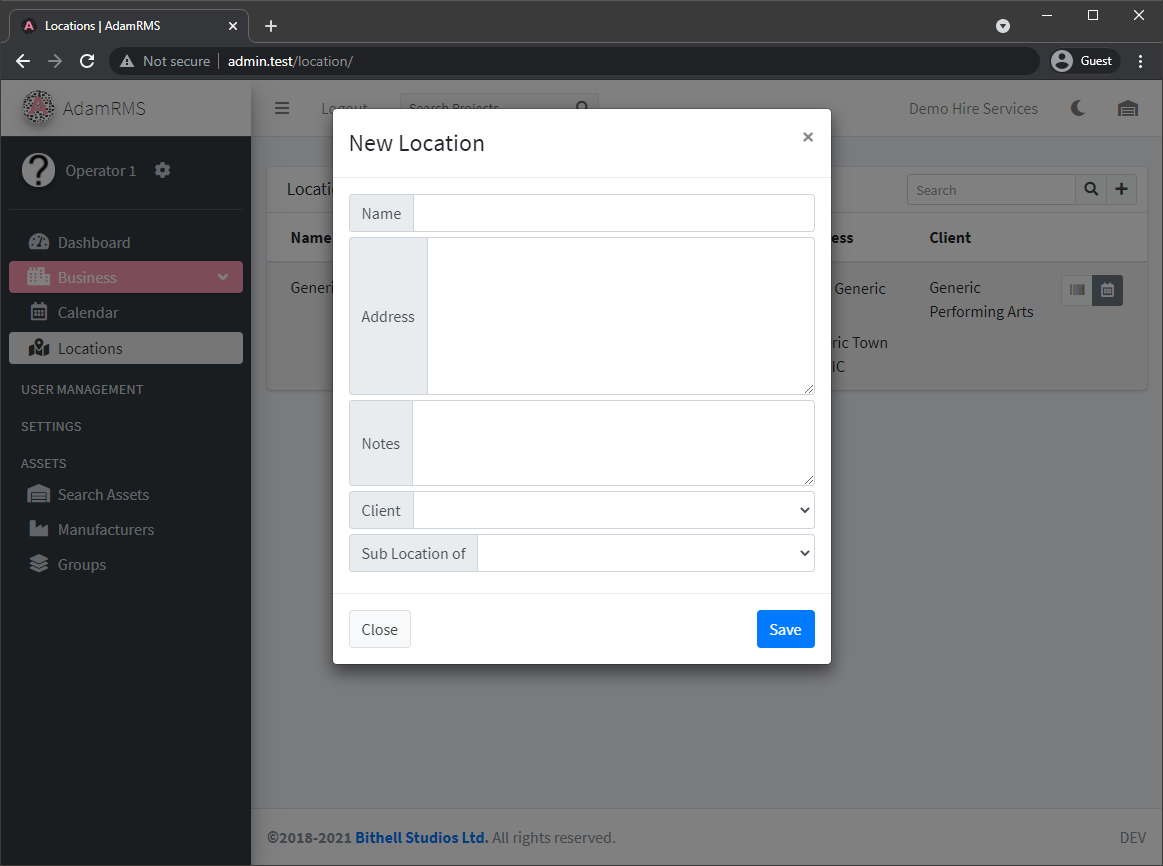Click into the Notes text area
1163x866 pixels.
[x=613, y=443]
